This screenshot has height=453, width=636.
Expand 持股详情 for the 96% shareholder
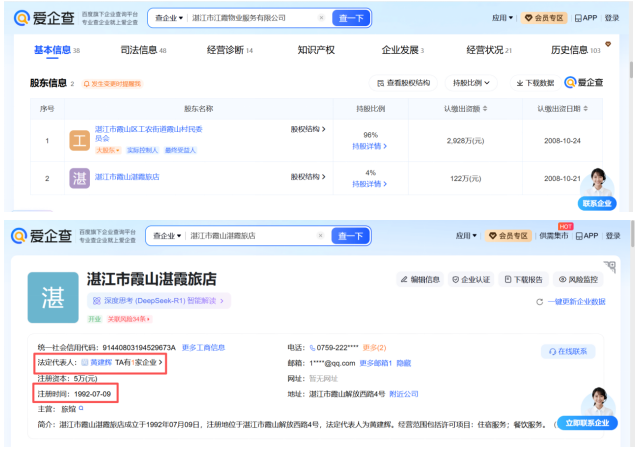(369, 146)
